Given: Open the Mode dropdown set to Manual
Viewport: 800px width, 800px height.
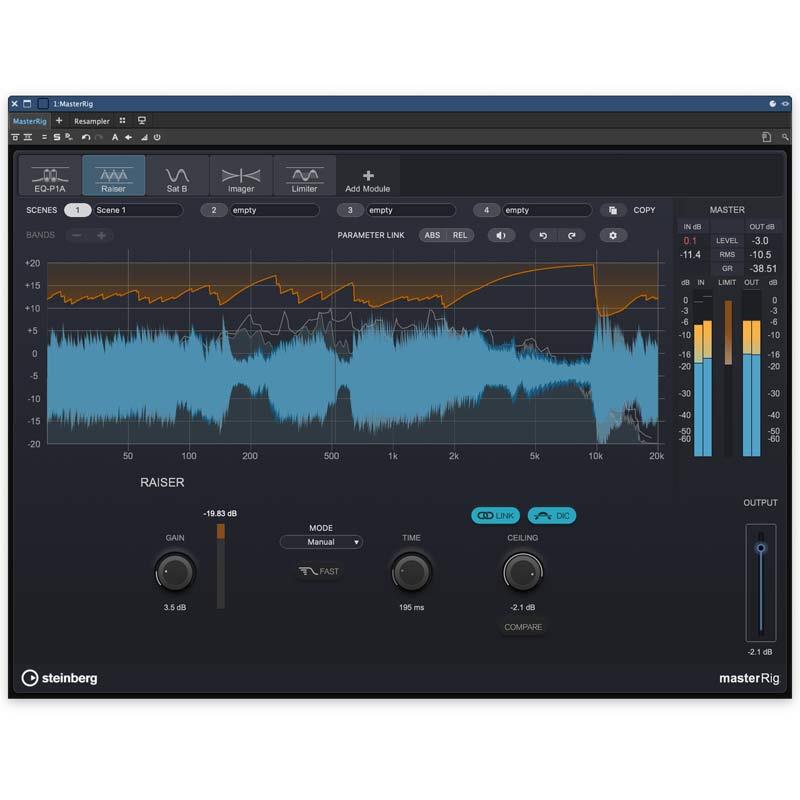Looking at the screenshot, I should (321, 542).
